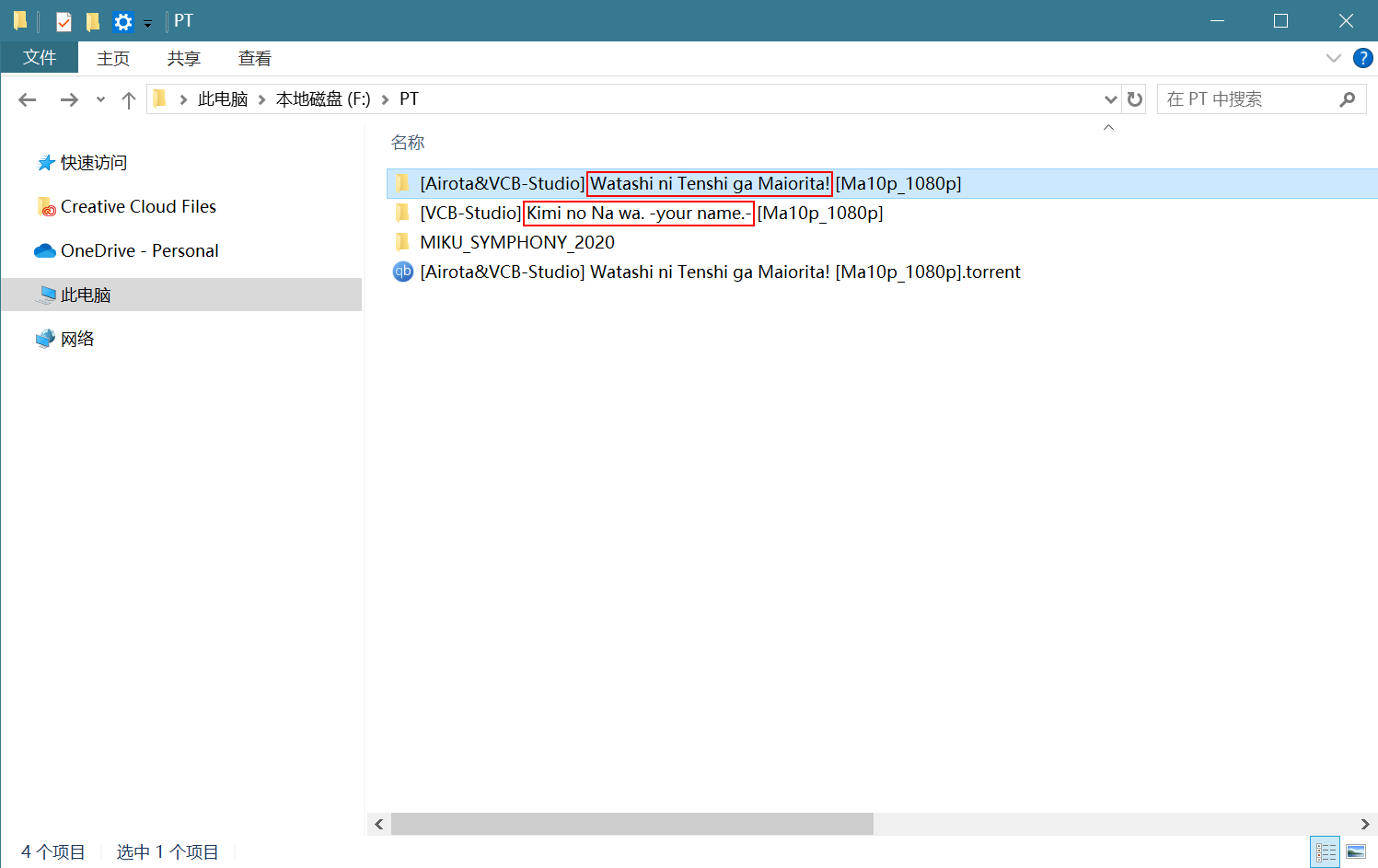Switch to the 查看 ribbon tab

pyautogui.click(x=255, y=58)
